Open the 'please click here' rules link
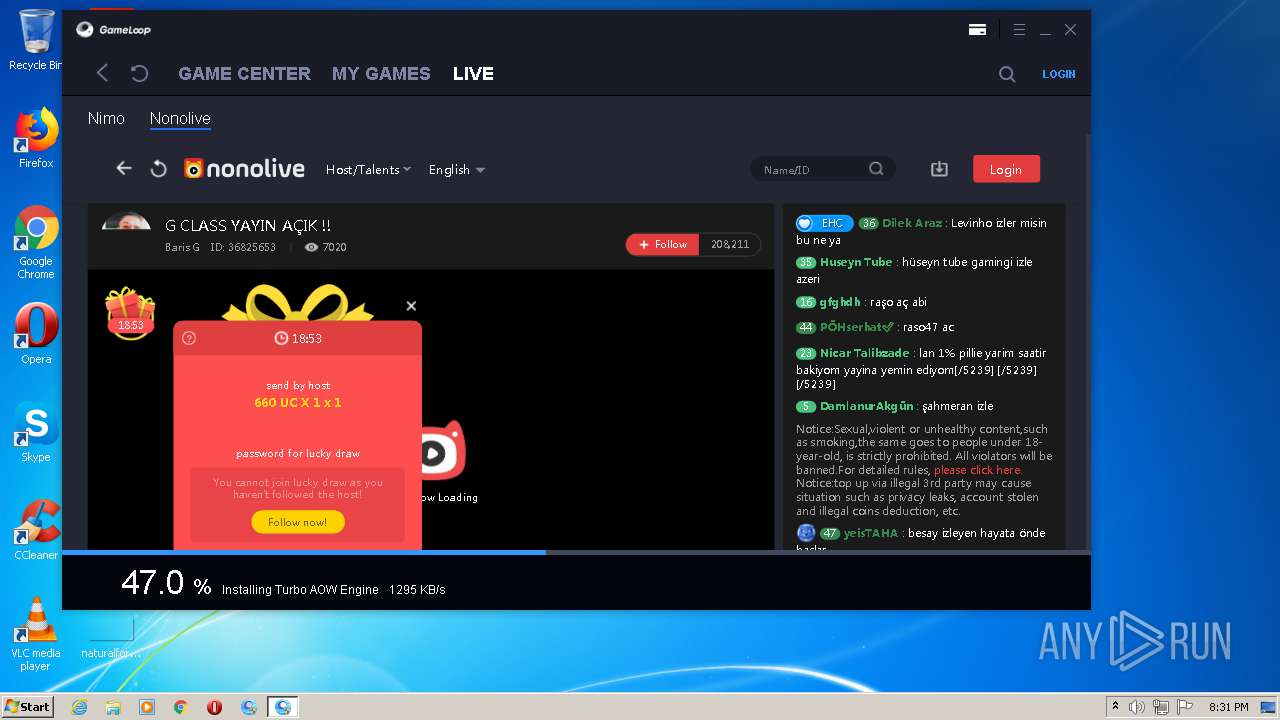The image size is (1280, 720). (977, 470)
